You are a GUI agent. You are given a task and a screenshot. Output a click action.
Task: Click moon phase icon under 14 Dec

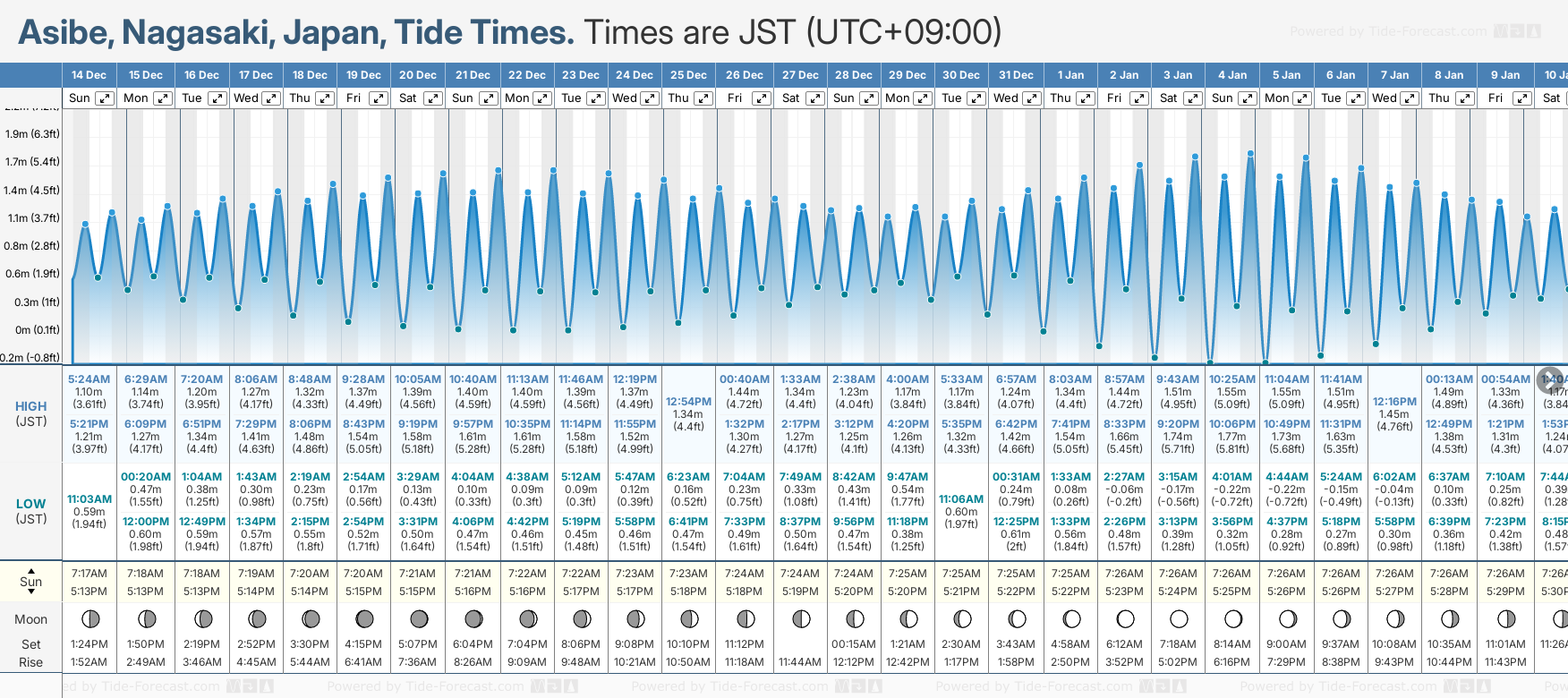(89, 618)
